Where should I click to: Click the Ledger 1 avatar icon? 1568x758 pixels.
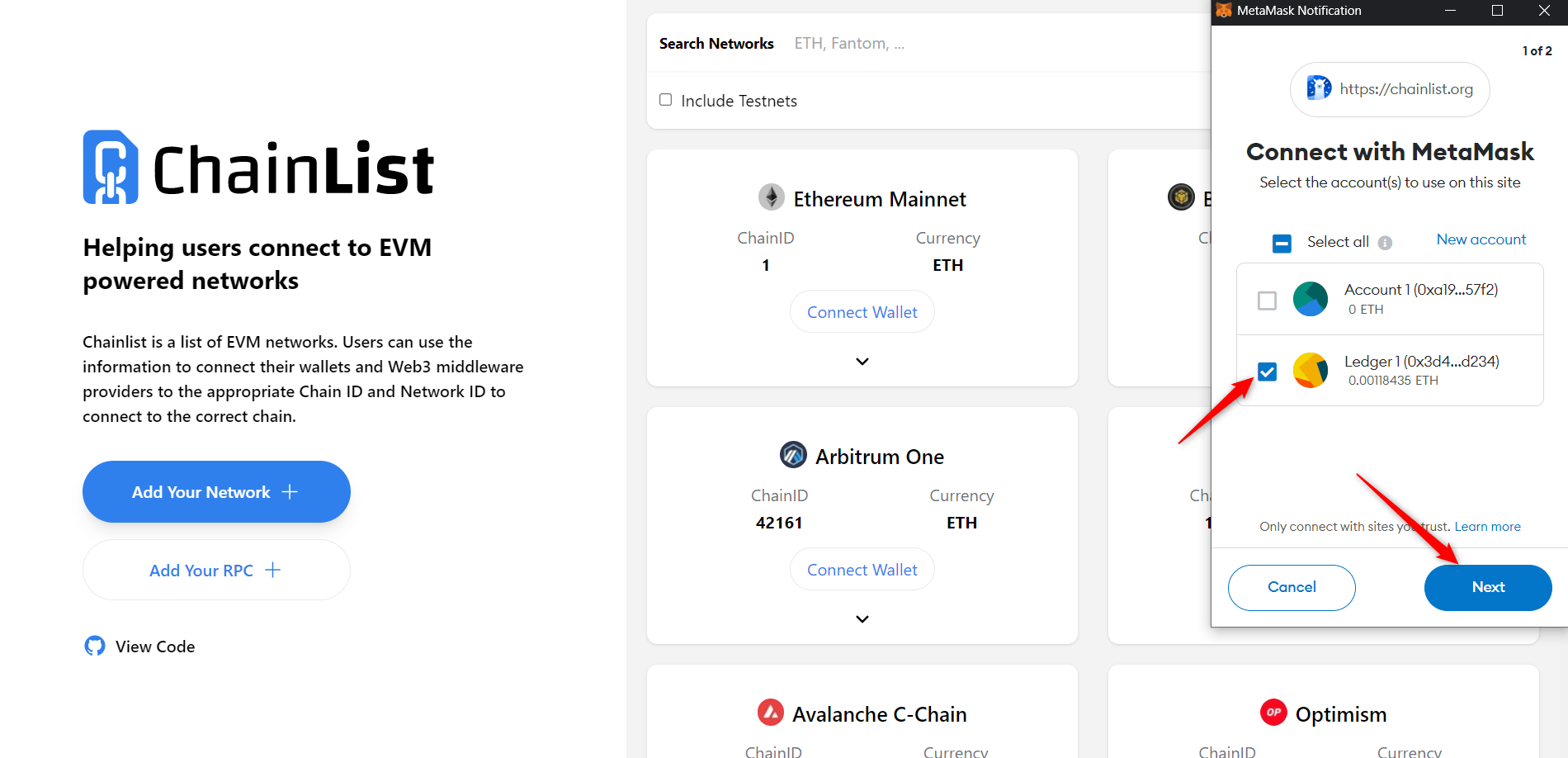coord(1311,371)
